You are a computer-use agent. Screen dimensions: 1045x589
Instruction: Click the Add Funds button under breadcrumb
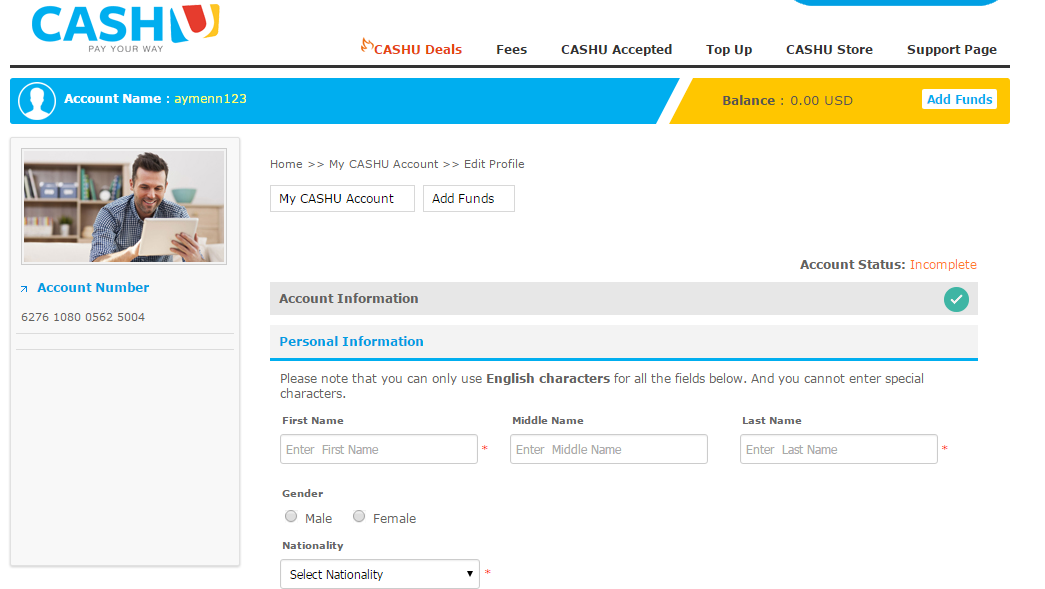[469, 199]
